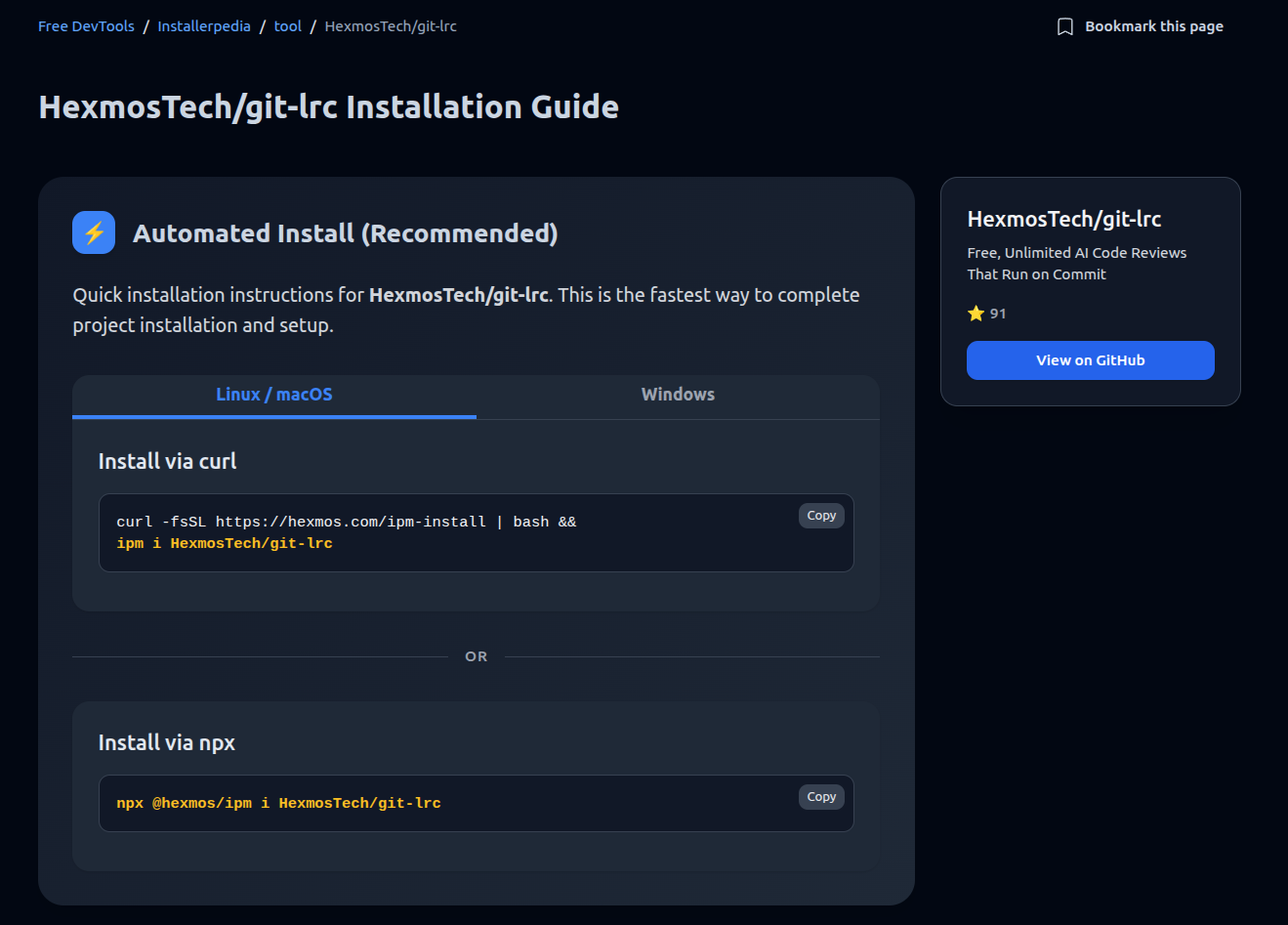Image resolution: width=1288 pixels, height=925 pixels.
Task: Click the Quick installation instructions paragraph
Action: [x=467, y=310]
